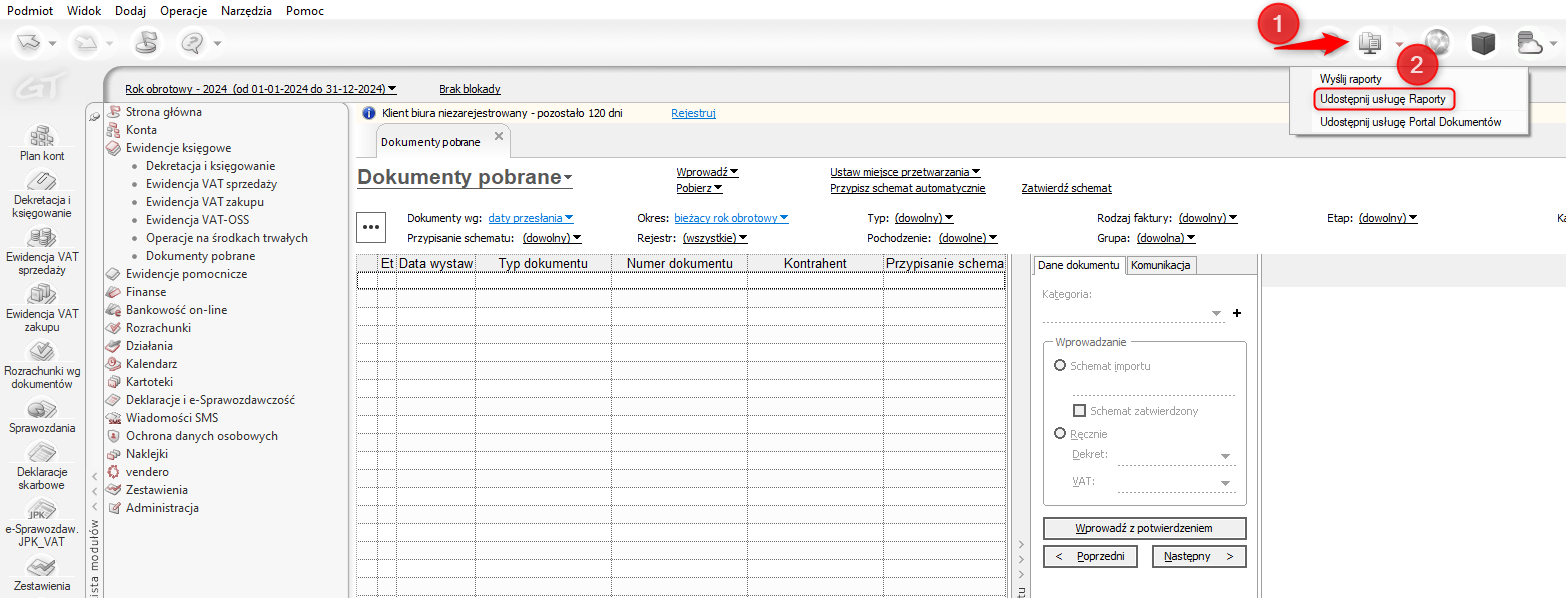
Task: Open Ewidencja VAT-OSS in module tree
Action: 197,220
